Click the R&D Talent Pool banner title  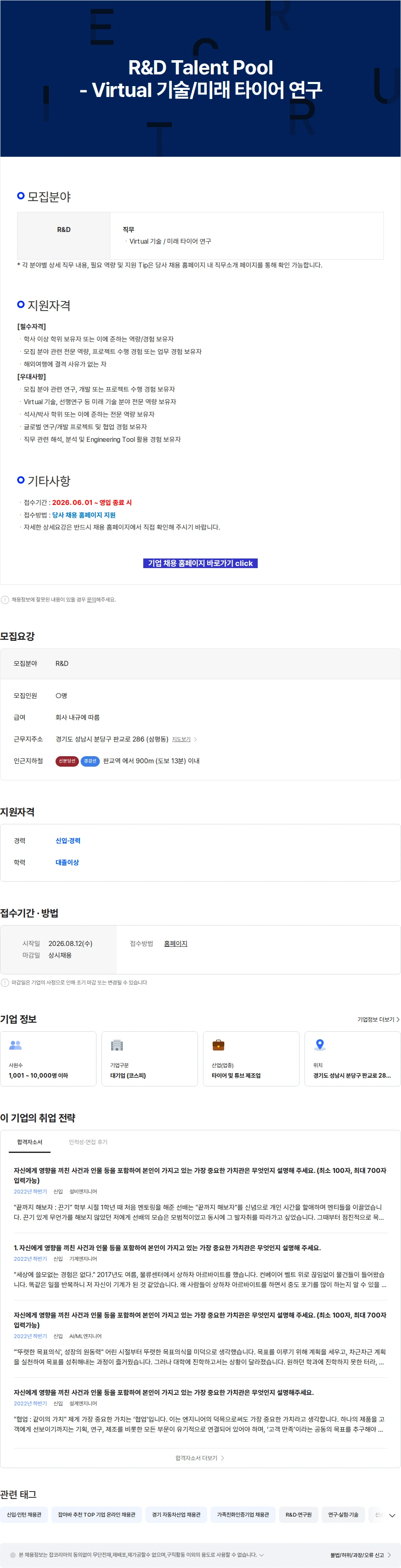tap(200, 78)
